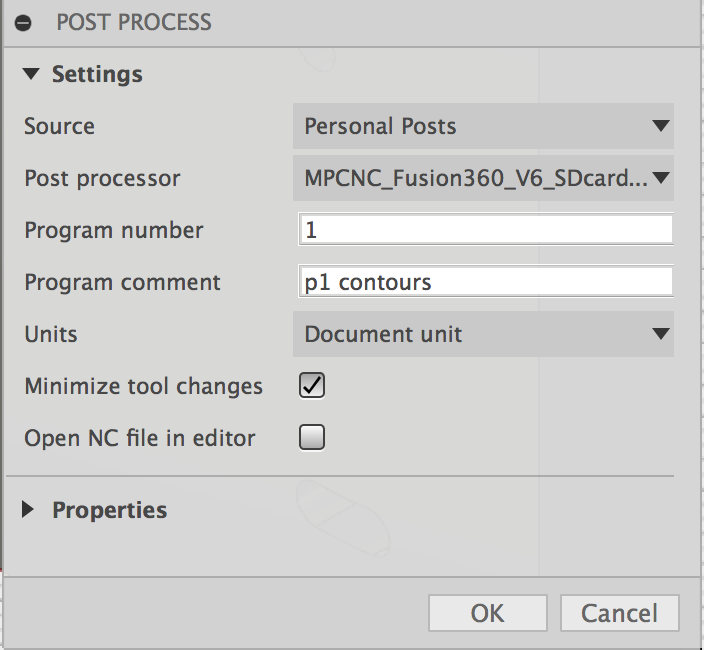Click the POST PROCESS dialog title
Viewport: 704px width, 650px height.
coord(134,22)
